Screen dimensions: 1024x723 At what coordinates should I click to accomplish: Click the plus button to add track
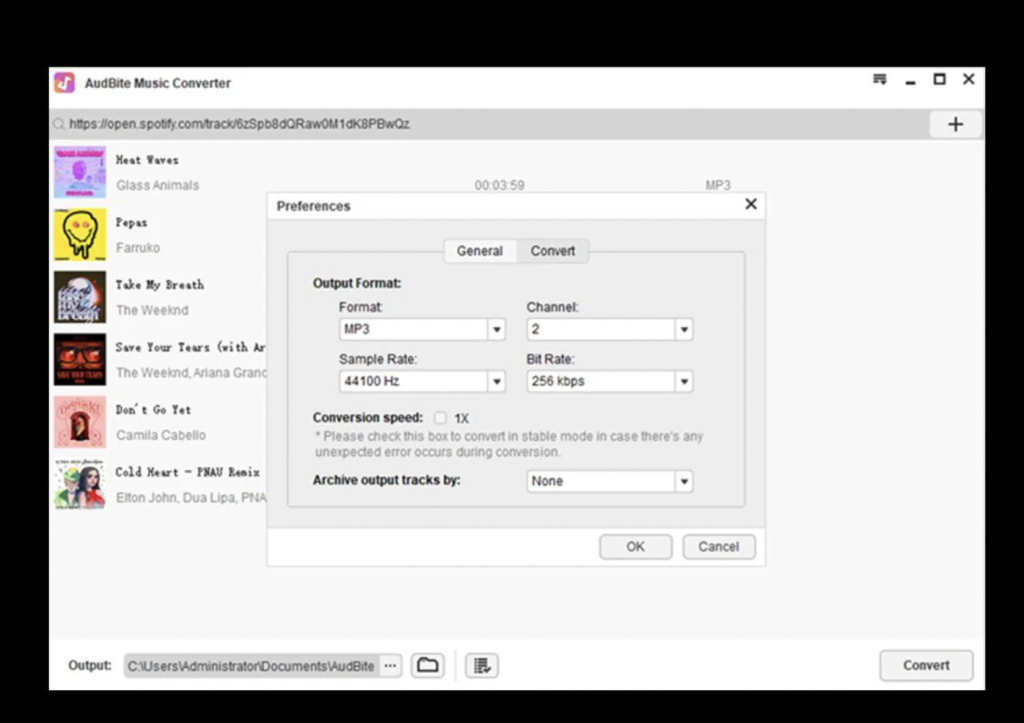pos(955,124)
